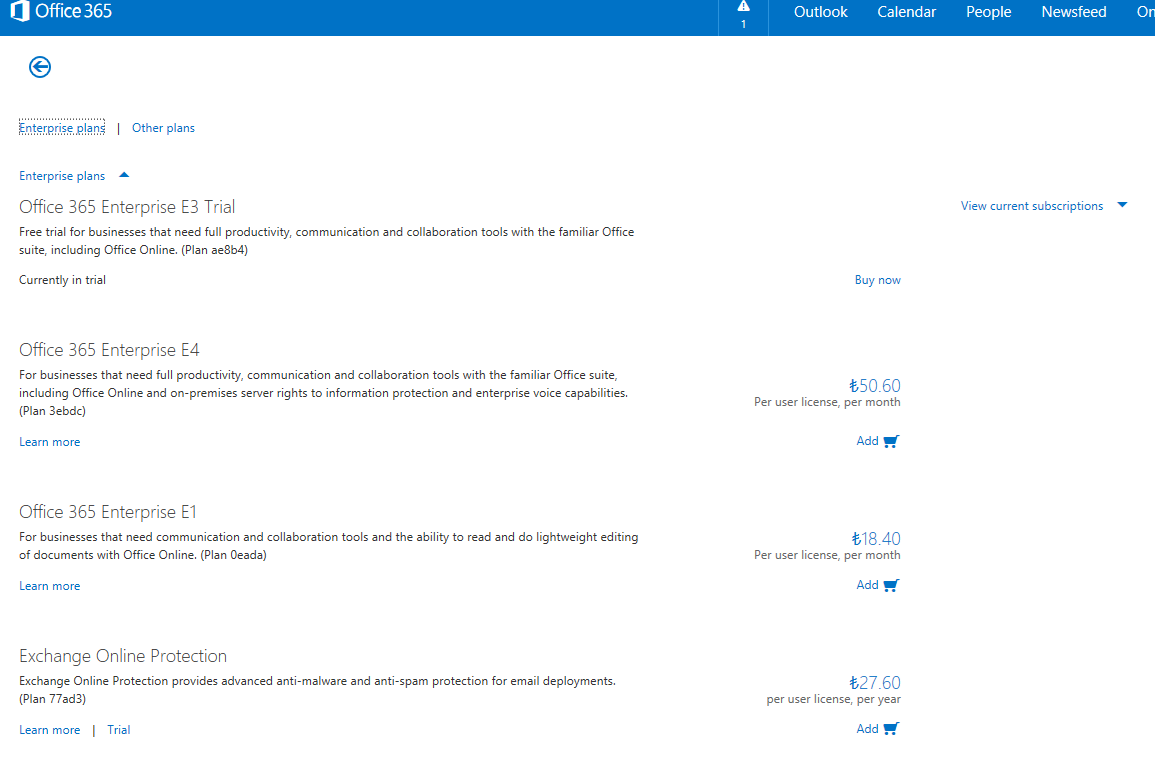Screen dimensions: 1155x775
Task: Click the Exchange Online Protection title
Action: (123, 656)
